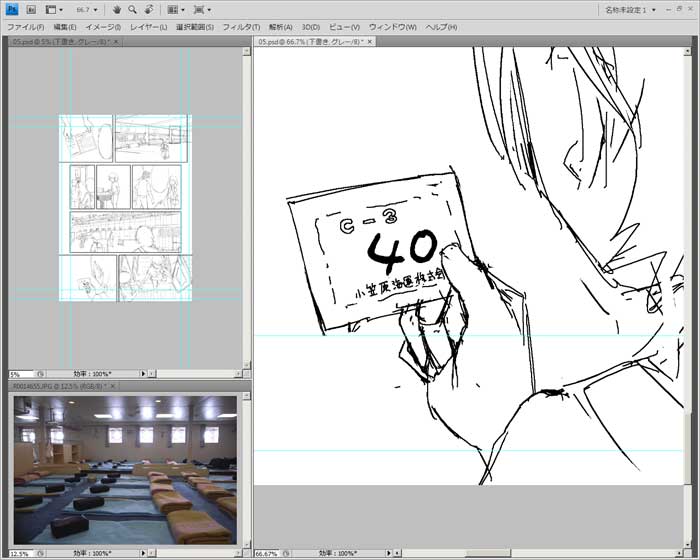The width and height of the screenshot is (700, 560).
Task: Close the 05.psd @ 66.7% document tab
Action: point(367,42)
